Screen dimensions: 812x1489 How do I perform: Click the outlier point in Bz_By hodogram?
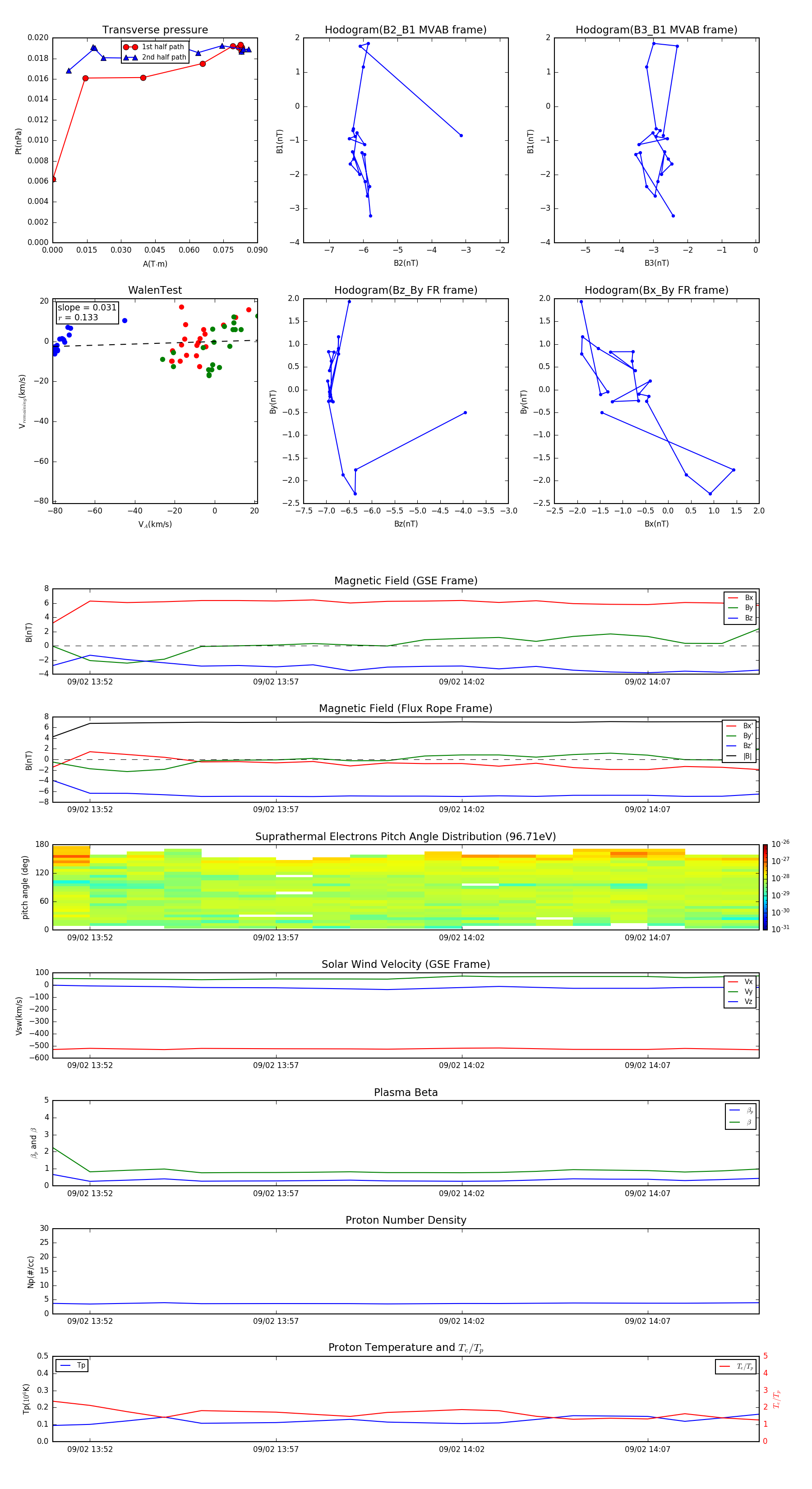[465, 413]
